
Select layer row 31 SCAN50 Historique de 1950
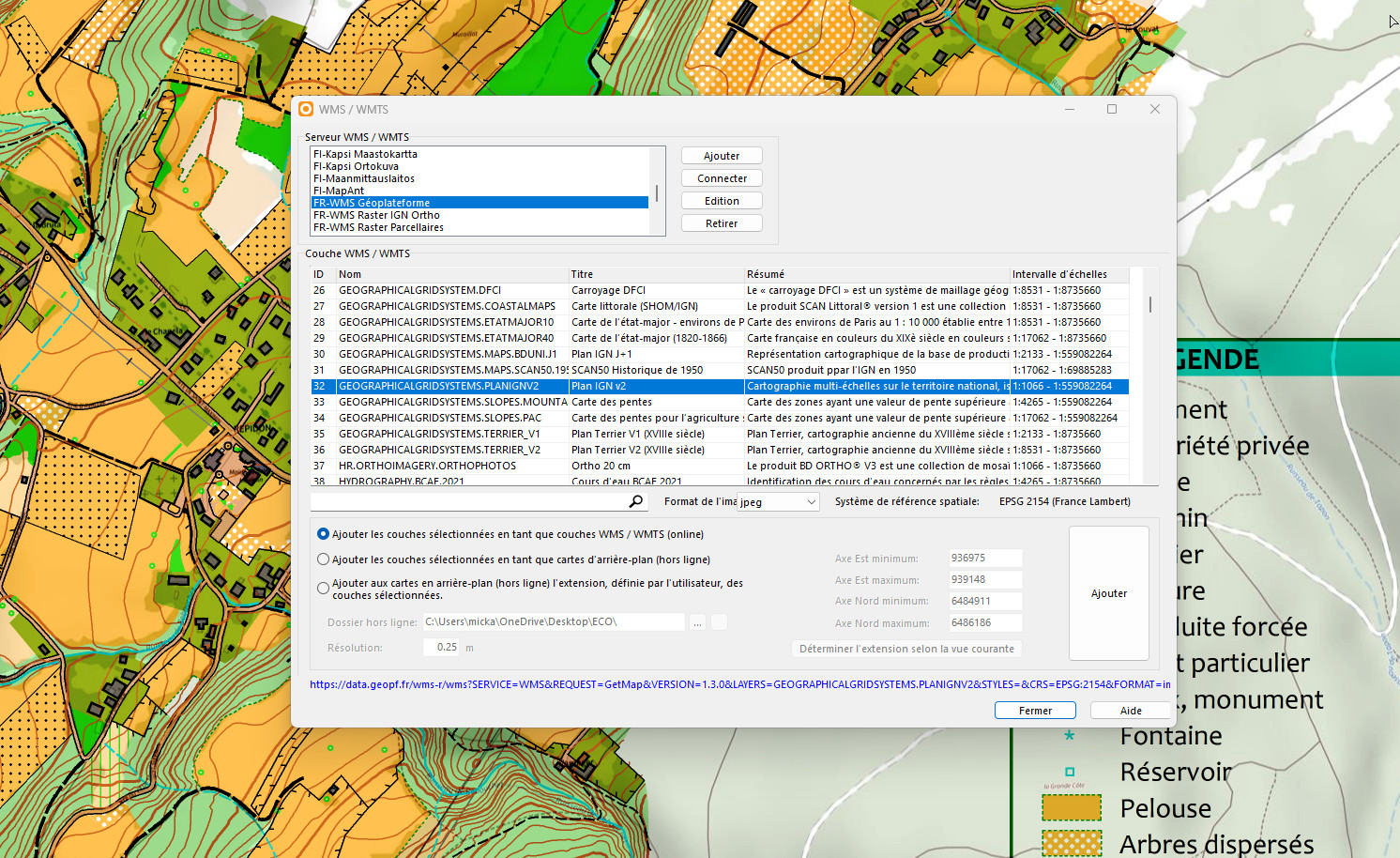coord(720,370)
